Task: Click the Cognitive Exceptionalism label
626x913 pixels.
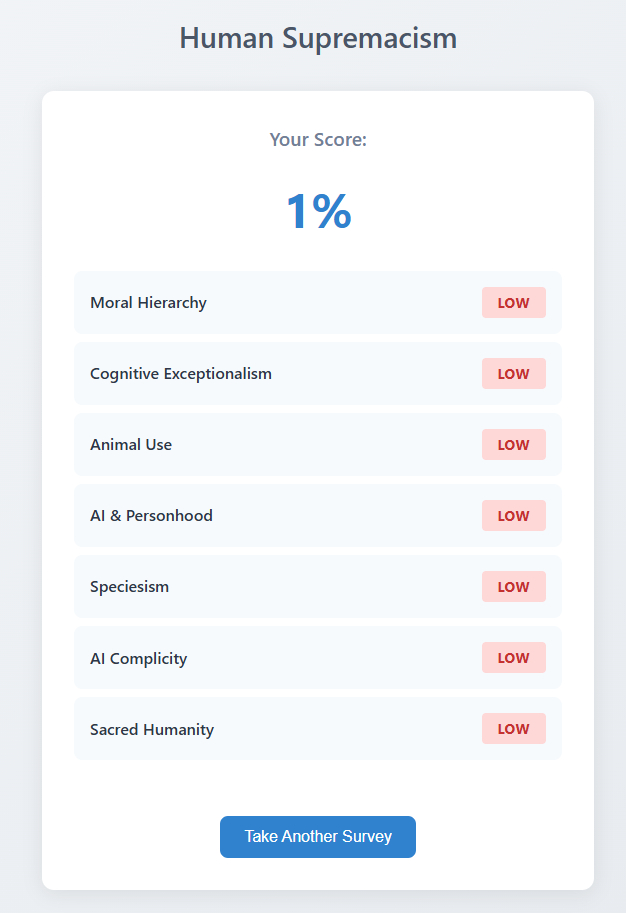Action: 181,374
